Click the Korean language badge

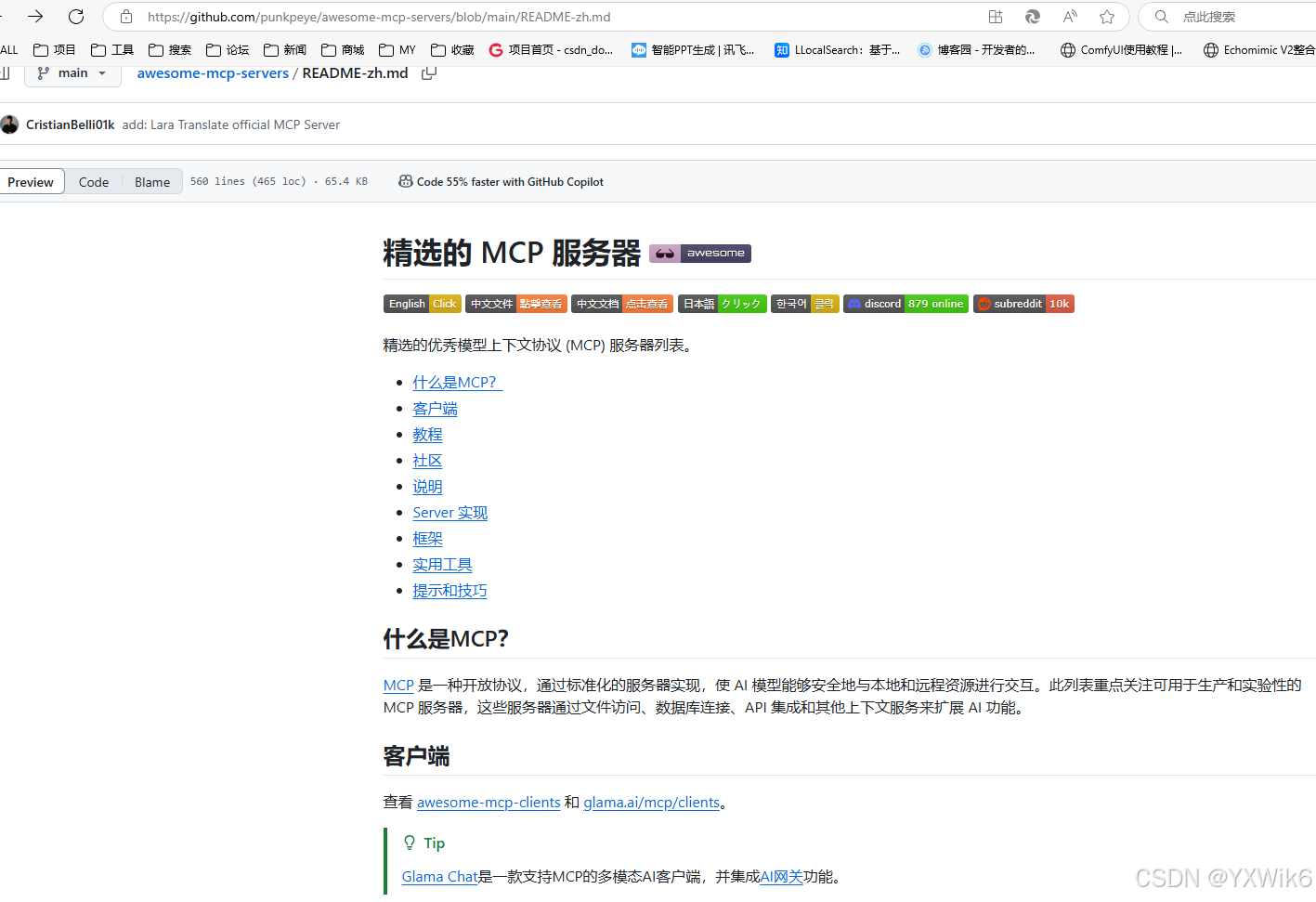[805, 304]
